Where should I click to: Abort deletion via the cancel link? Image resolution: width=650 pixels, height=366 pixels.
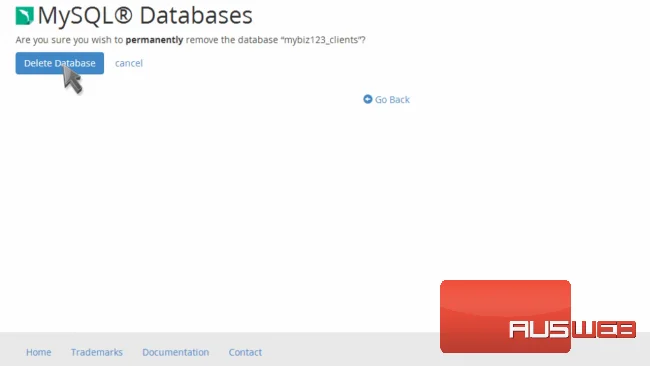pyautogui.click(x=129, y=63)
